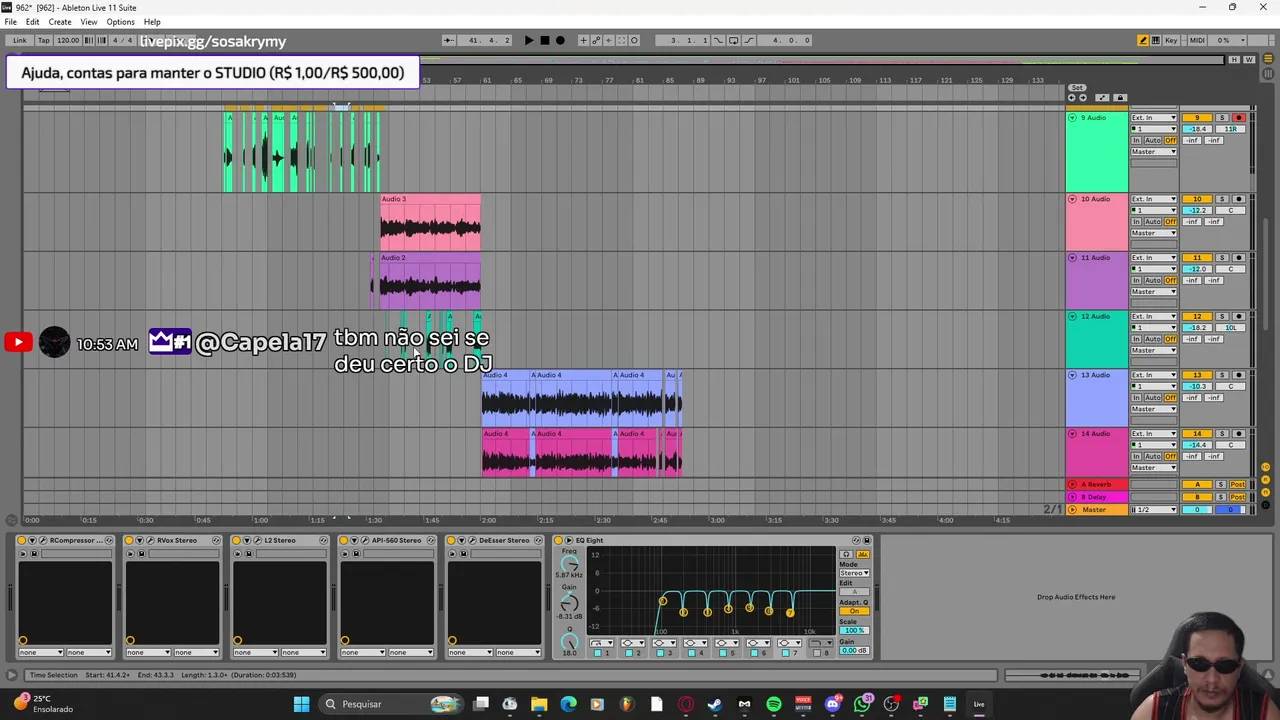Click the Capture MIDI icon
This screenshot has width=1280, height=720.
pos(621,40)
